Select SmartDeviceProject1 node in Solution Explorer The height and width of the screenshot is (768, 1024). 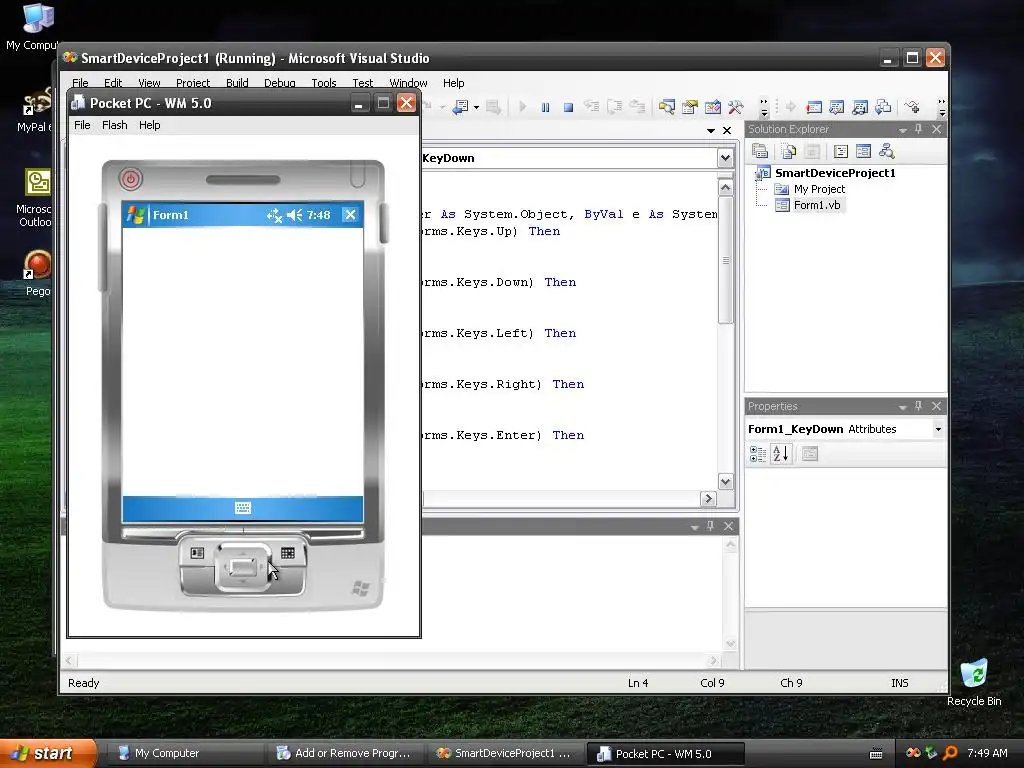click(835, 173)
